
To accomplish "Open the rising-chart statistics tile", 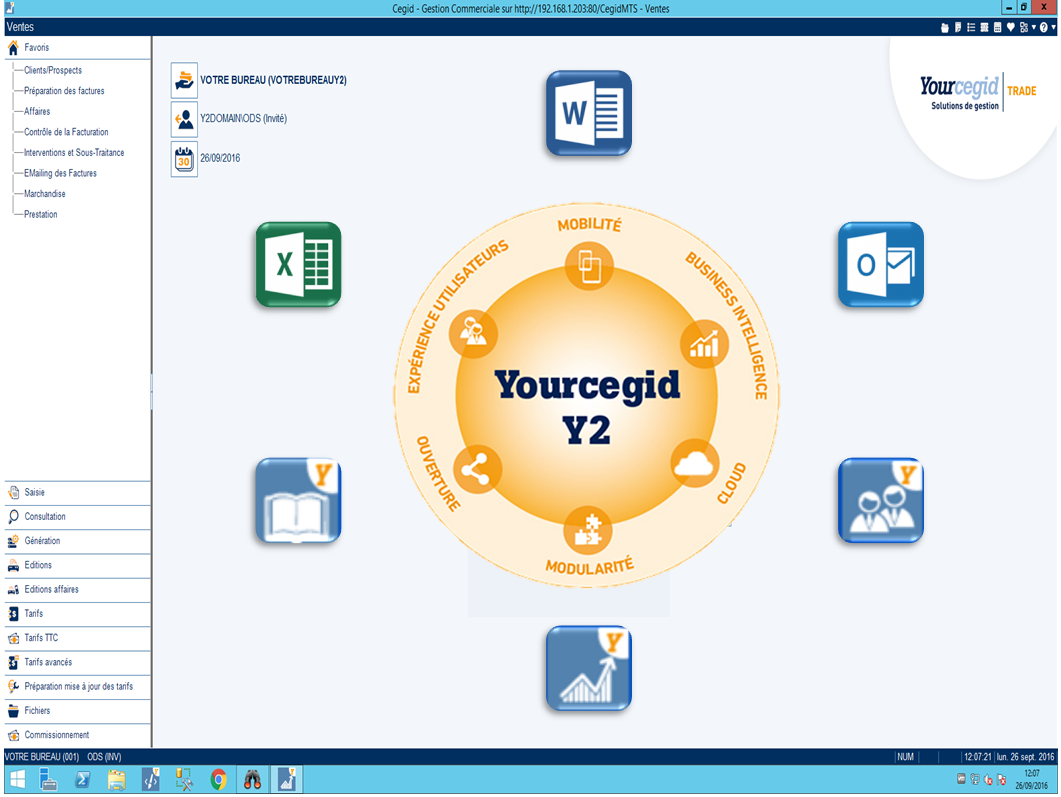I will pos(589,668).
